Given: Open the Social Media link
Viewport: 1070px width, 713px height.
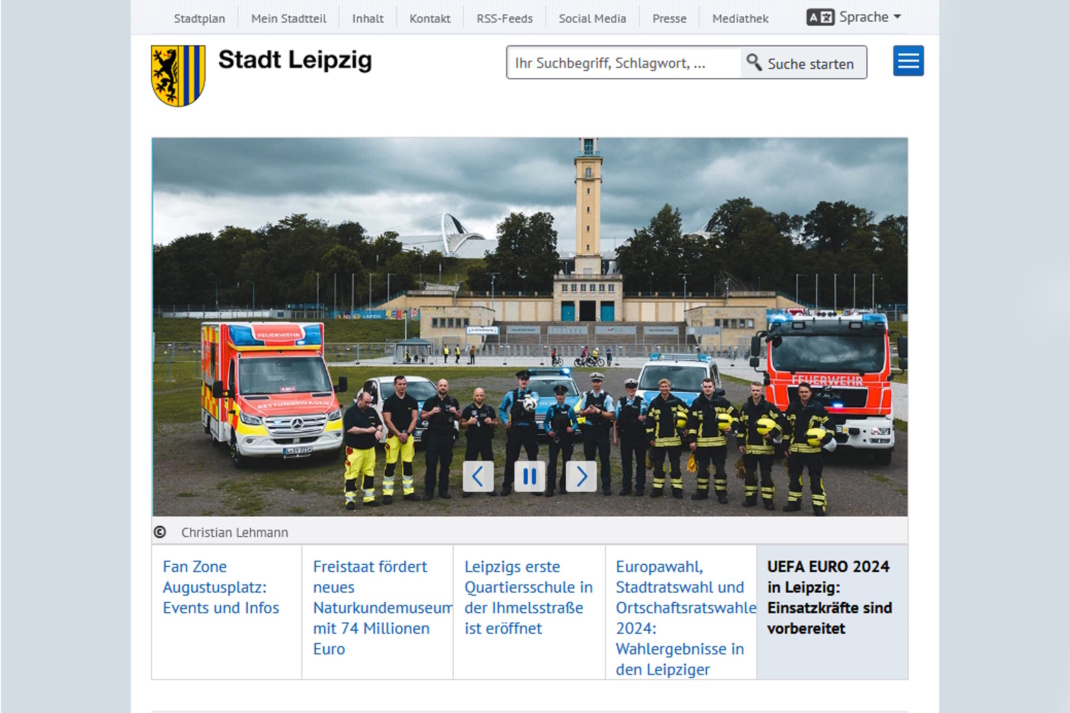Looking at the screenshot, I should (x=592, y=18).
